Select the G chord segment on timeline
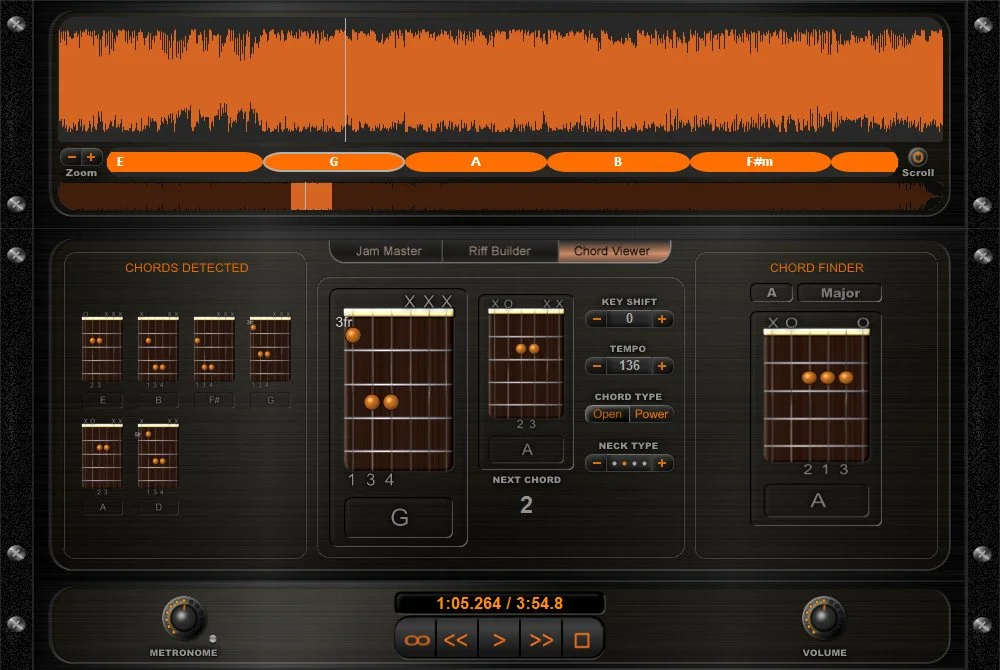Screen dimensions: 1000x670 [334, 162]
